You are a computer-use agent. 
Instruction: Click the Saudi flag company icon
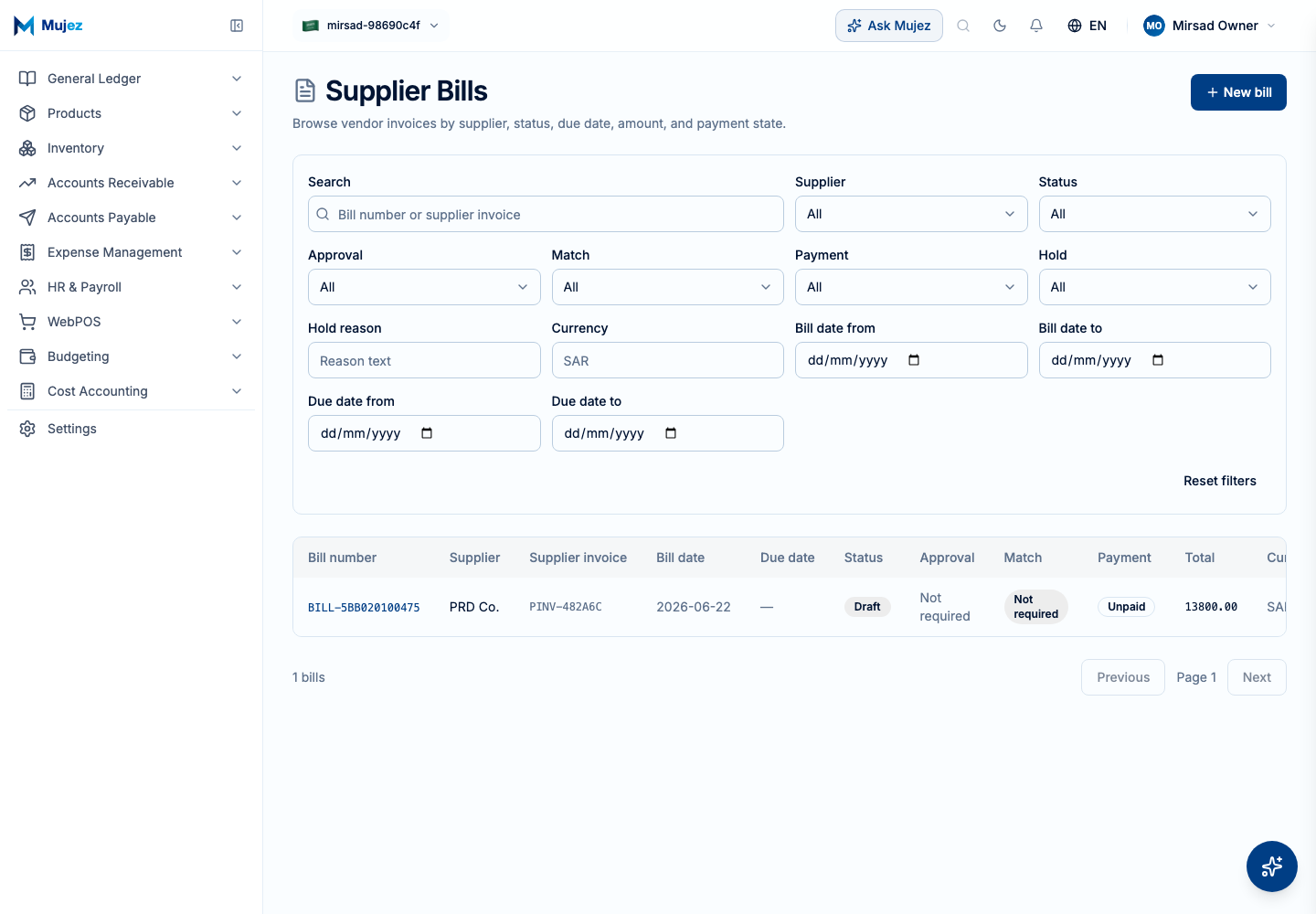[x=311, y=26]
